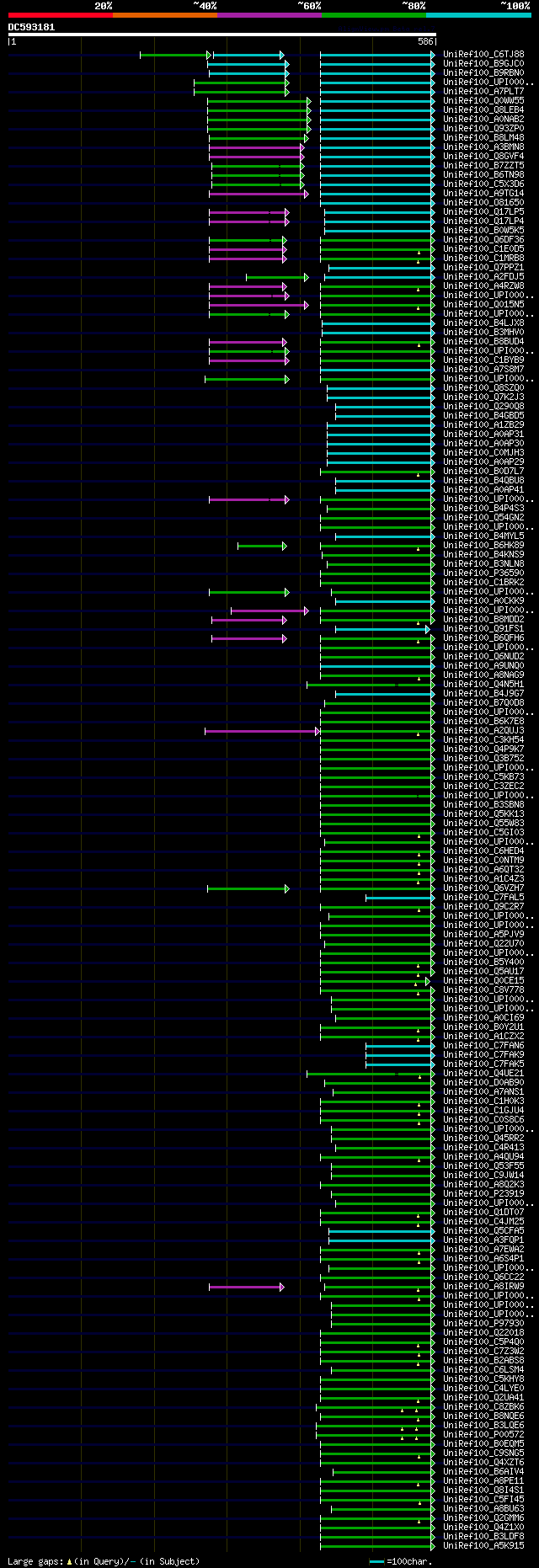Select hit label UniRef100_Q0WW55
This screenshot has height=1568, width=539.
click(x=483, y=101)
